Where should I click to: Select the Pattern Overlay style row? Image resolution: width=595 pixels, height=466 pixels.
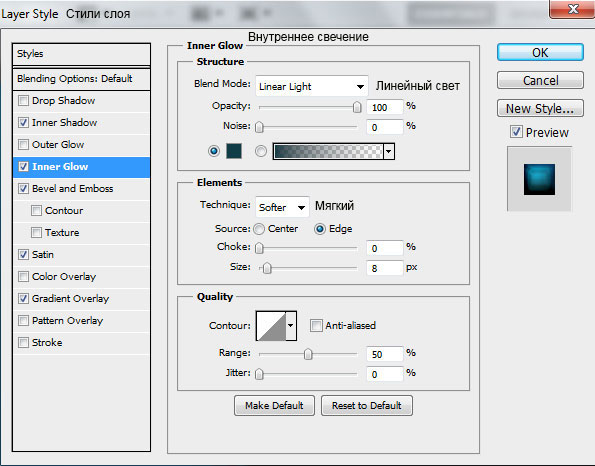(x=81, y=321)
